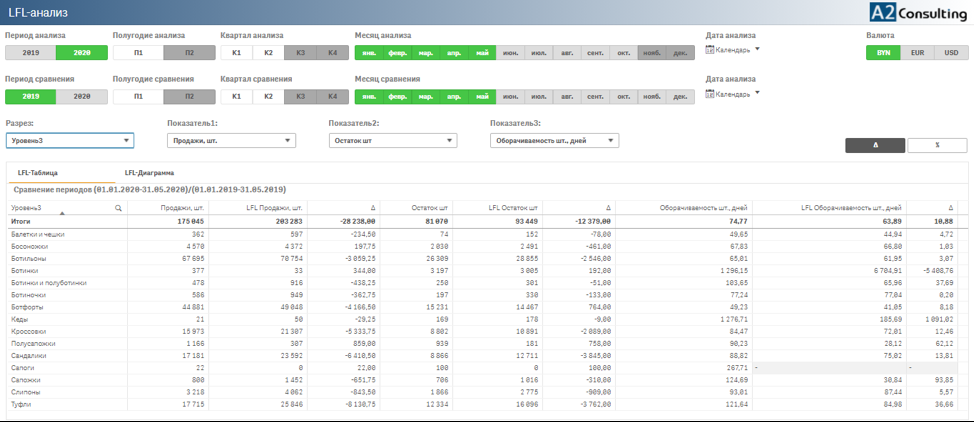Click the search icon in Уровень3 column header
This screenshot has height=422, width=974.
click(118, 209)
